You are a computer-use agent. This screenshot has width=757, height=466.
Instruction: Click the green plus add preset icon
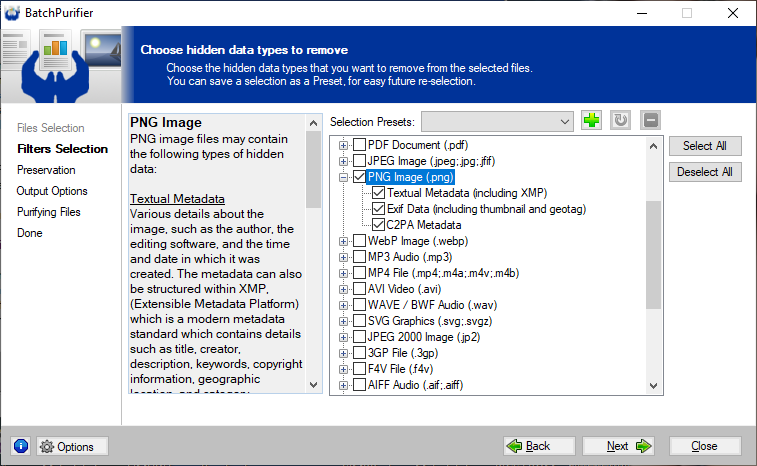pyautogui.click(x=591, y=120)
